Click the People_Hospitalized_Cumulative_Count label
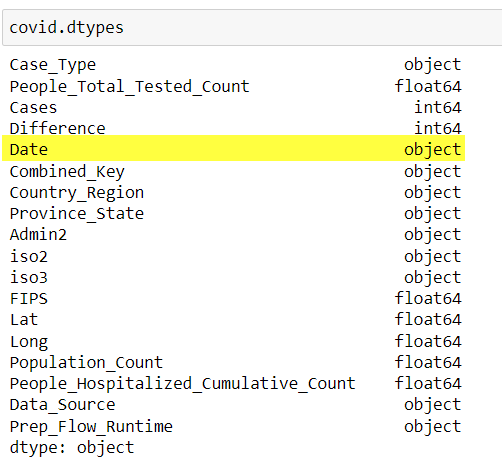502x467 pixels. coord(182,384)
